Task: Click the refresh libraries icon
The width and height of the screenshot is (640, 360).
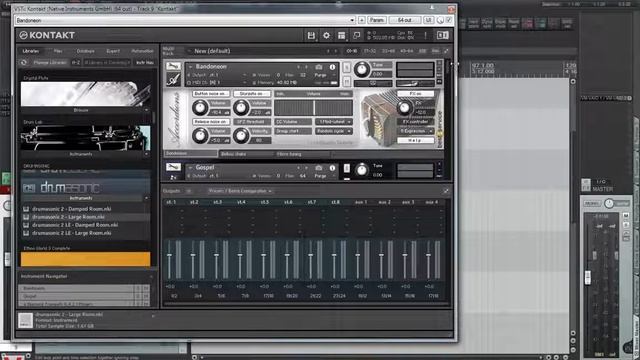Action: (x=24, y=62)
